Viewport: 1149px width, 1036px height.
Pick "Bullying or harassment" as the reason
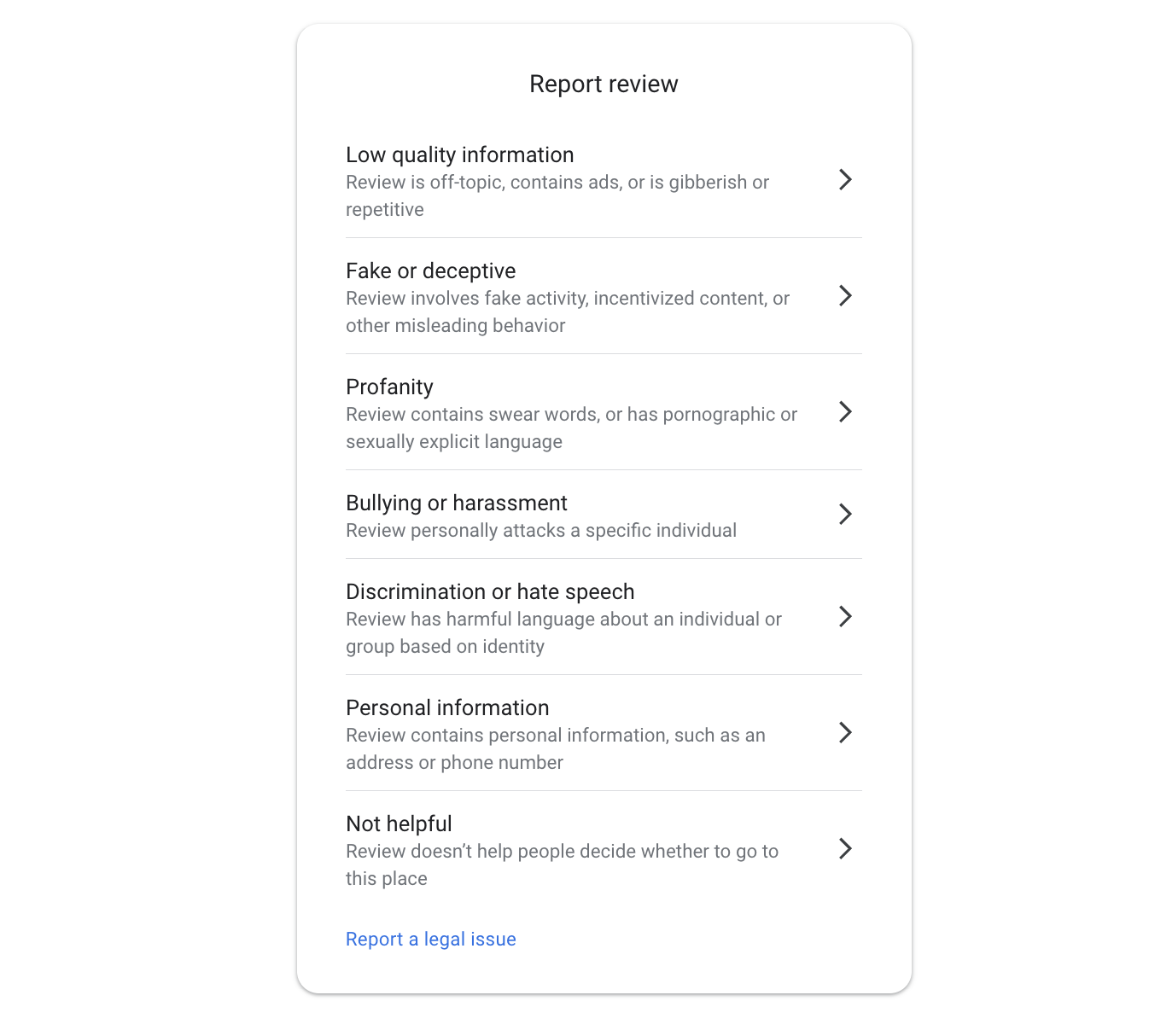[456, 503]
